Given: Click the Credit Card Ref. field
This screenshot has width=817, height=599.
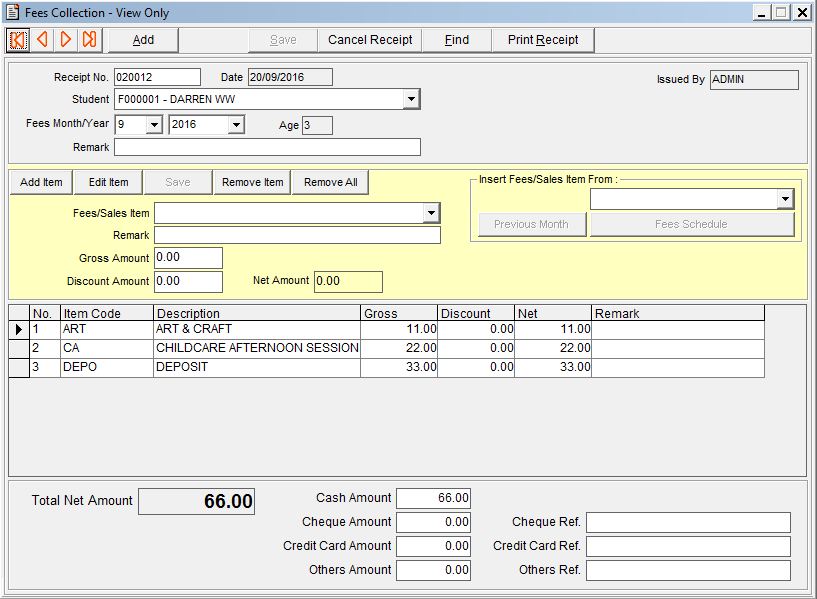Looking at the screenshot, I should point(688,546).
